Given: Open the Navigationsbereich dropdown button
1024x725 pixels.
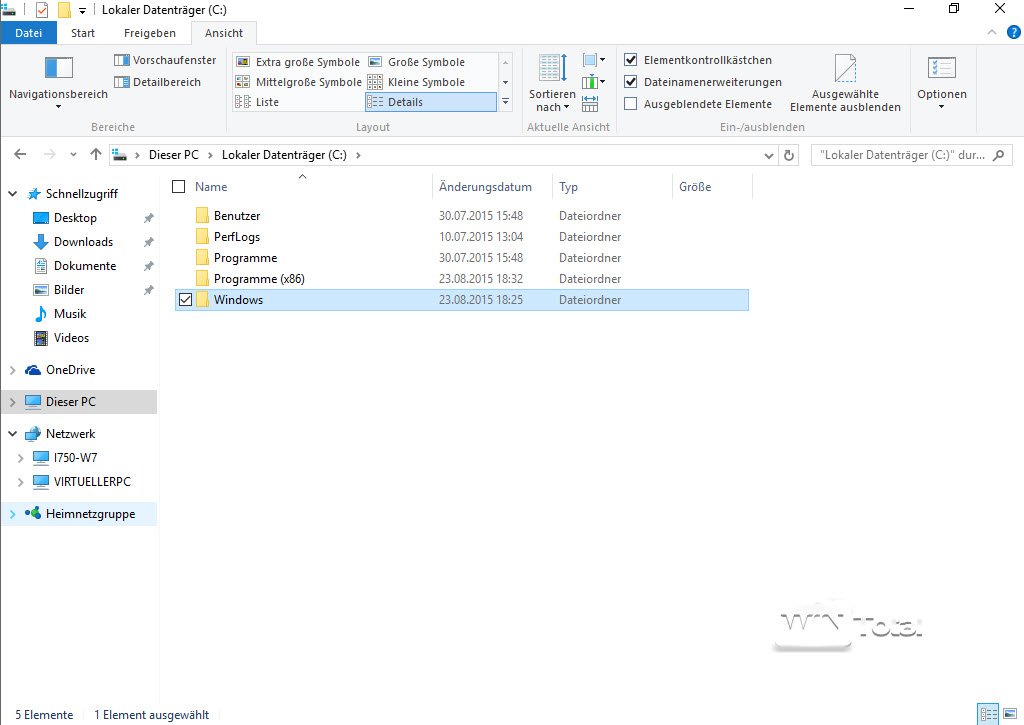Looking at the screenshot, I should point(58,82).
